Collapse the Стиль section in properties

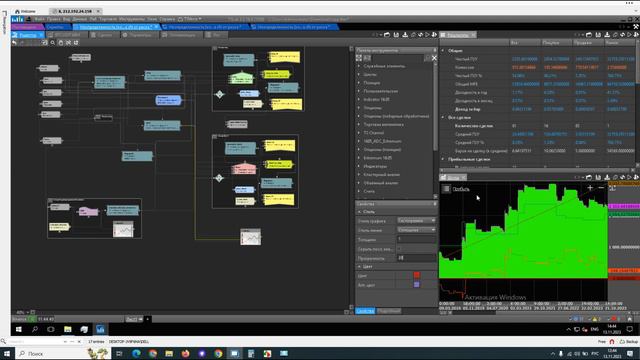click(360, 211)
